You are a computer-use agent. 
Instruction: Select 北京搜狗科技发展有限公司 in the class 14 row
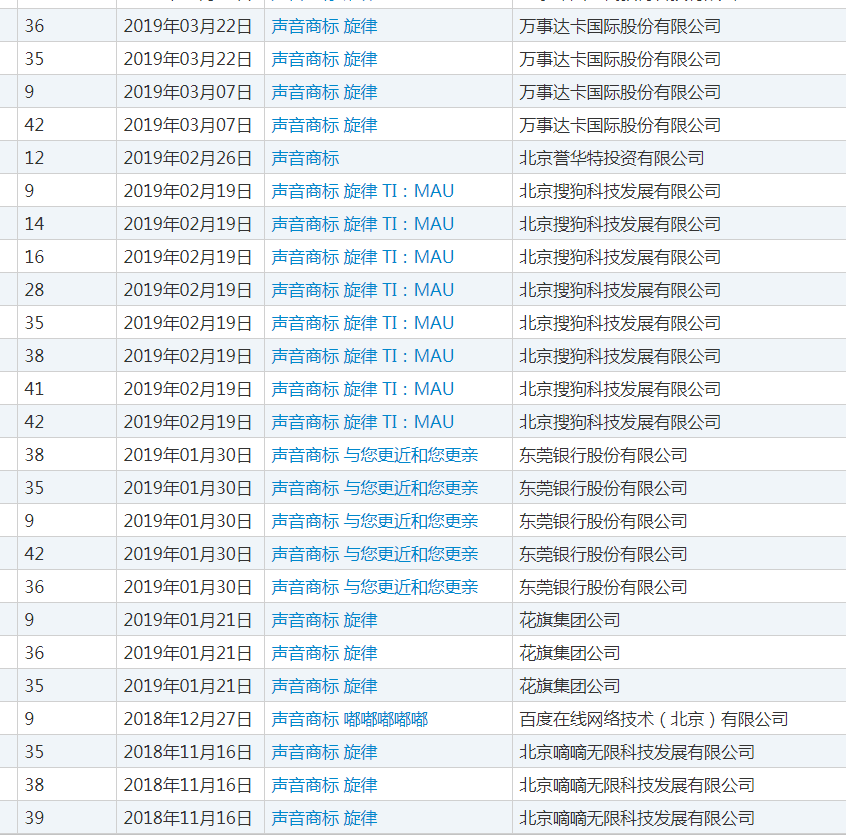pyautogui.click(x=620, y=223)
